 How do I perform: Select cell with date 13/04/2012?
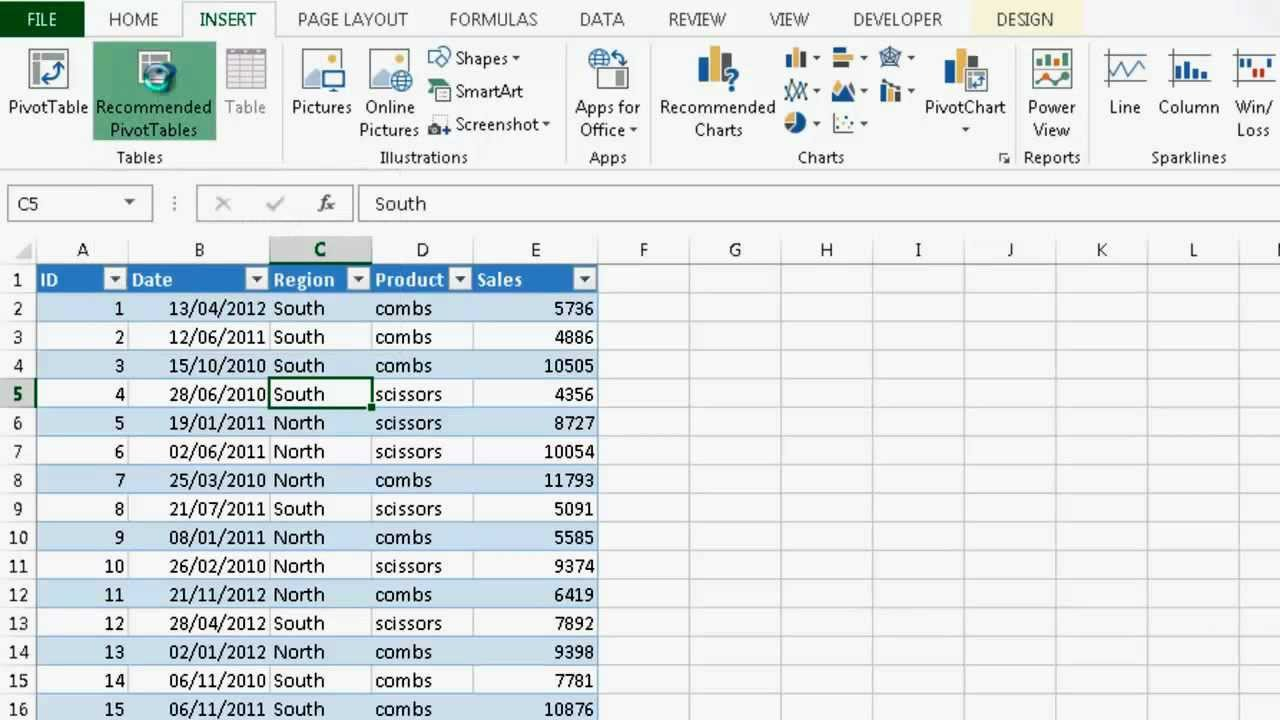click(x=199, y=309)
